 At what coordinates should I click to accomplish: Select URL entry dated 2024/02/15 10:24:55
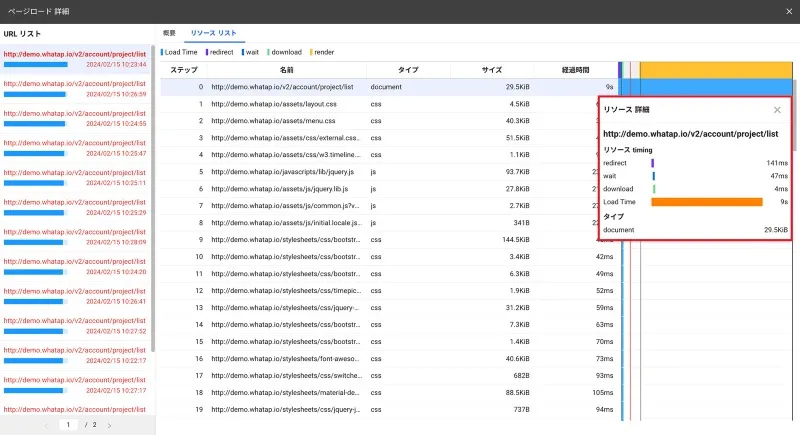pyautogui.click(x=75, y=118)
